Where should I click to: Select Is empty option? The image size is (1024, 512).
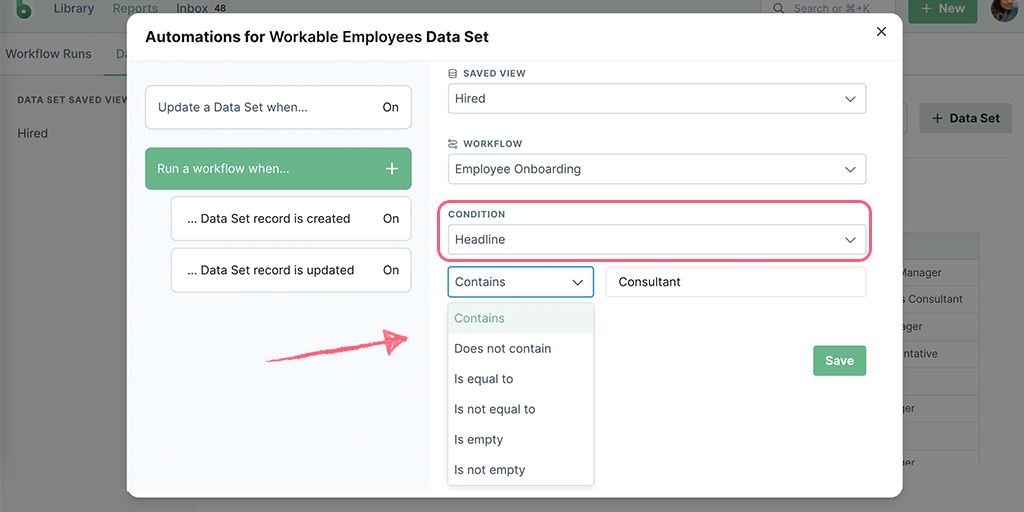520,440
